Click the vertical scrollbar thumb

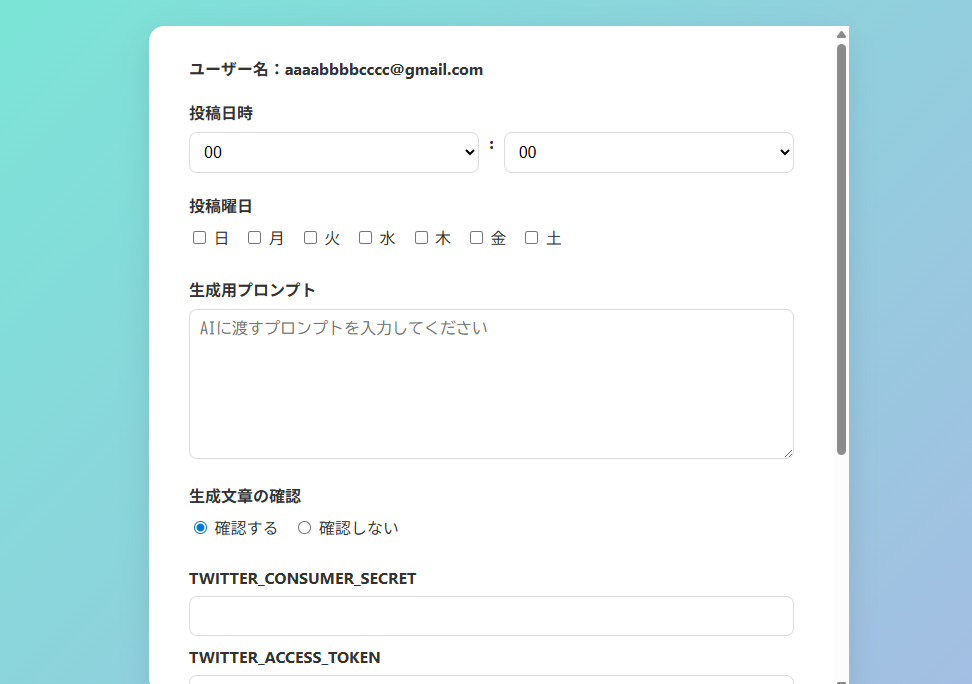click(841, 249)
